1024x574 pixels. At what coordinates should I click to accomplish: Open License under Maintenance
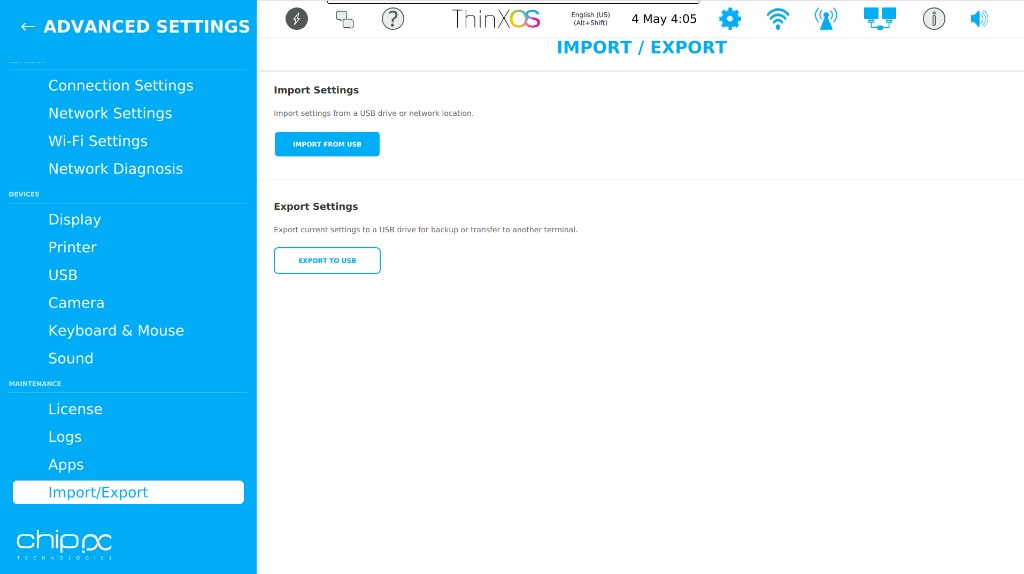[75, 409]
